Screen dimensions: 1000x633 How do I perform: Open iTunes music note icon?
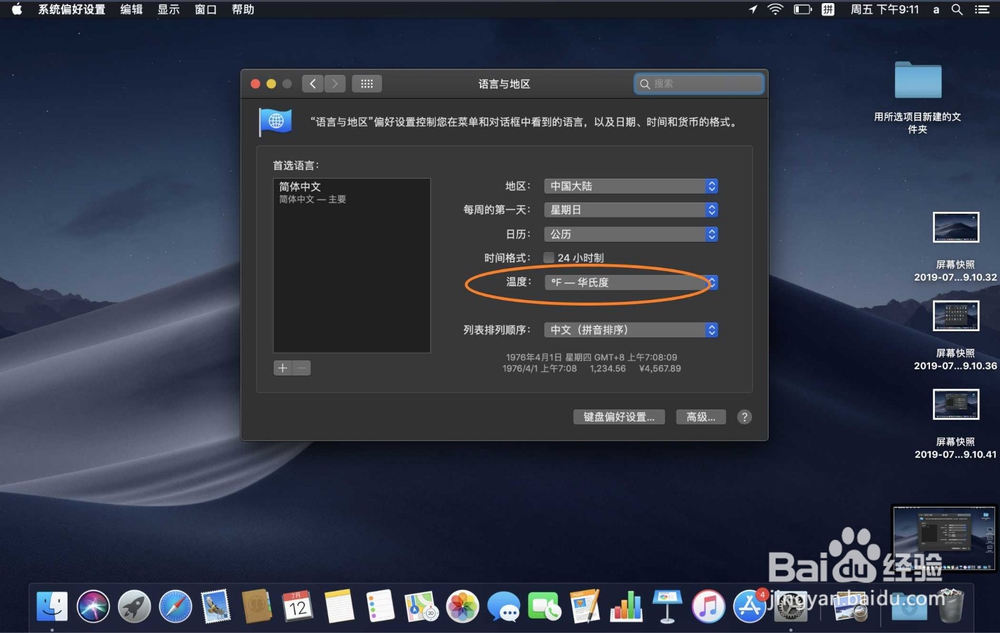point(708,606)
